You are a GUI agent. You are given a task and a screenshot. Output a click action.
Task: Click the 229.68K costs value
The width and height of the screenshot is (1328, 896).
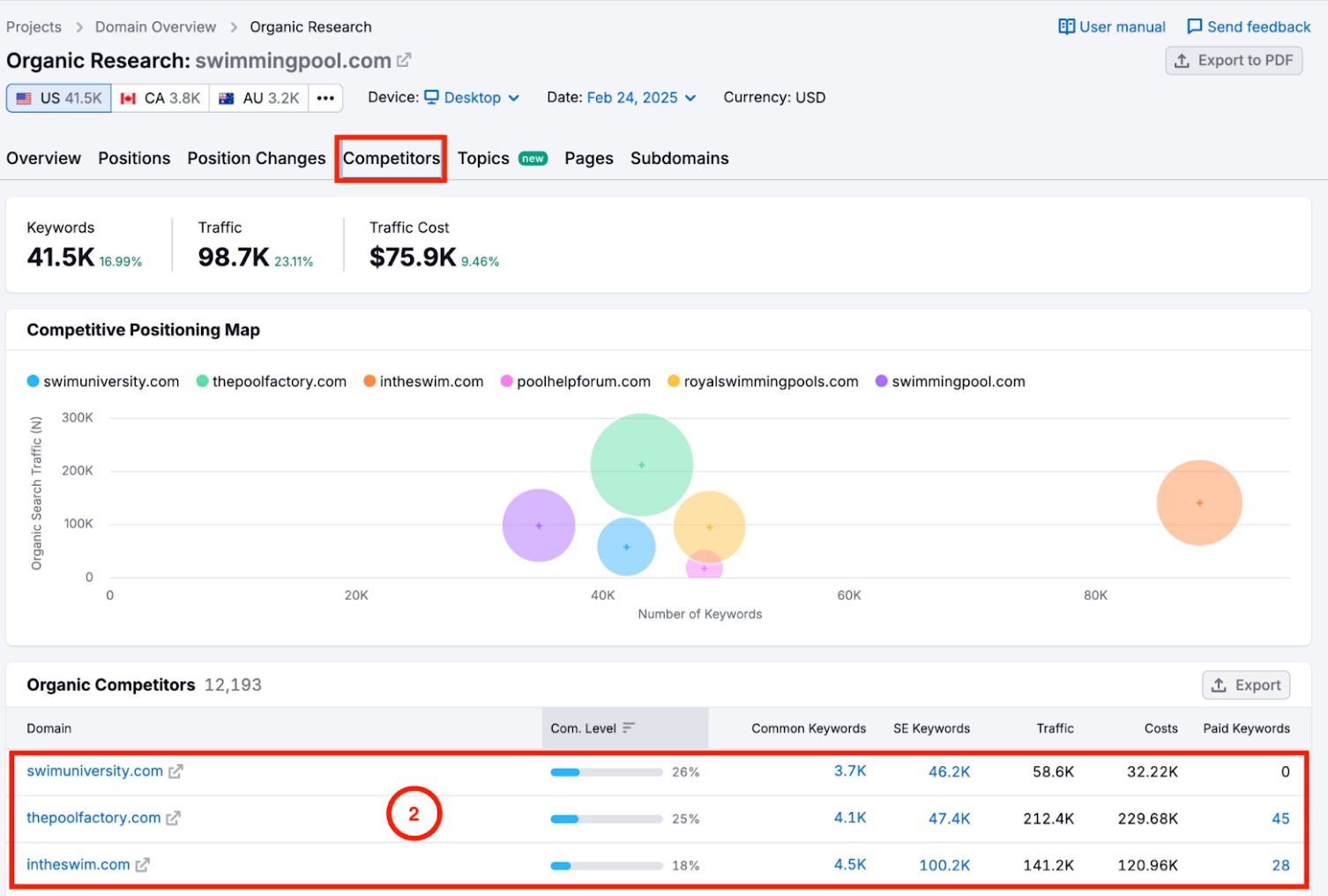click(x=1147, y=818)
